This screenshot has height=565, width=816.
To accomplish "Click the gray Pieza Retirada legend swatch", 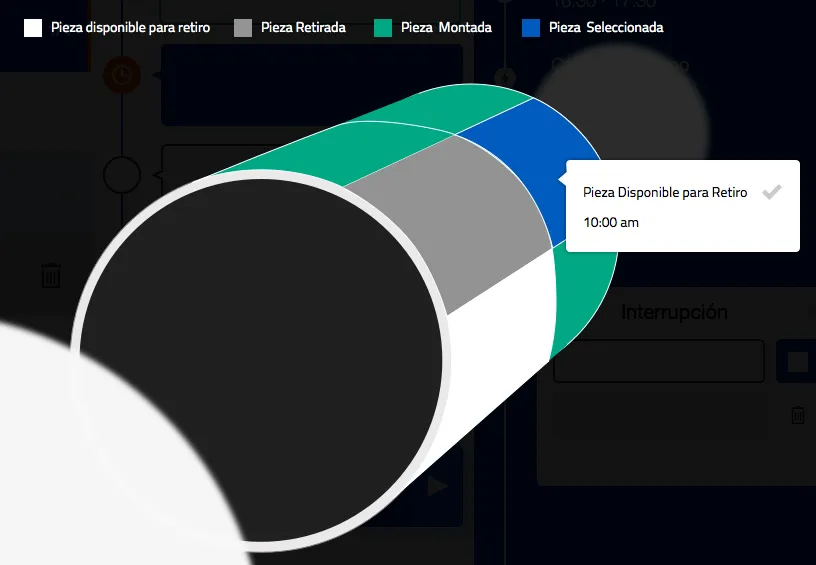I will click(243, 28).
